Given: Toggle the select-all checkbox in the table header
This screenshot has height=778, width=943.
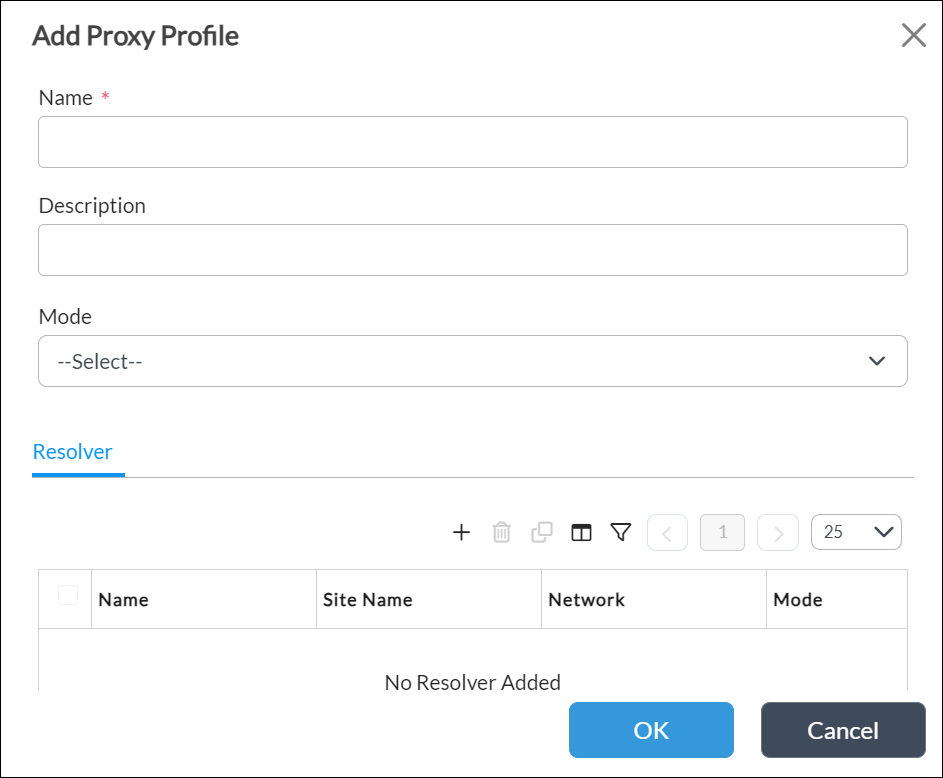Looking at the screenshot, I should [67, 595].
